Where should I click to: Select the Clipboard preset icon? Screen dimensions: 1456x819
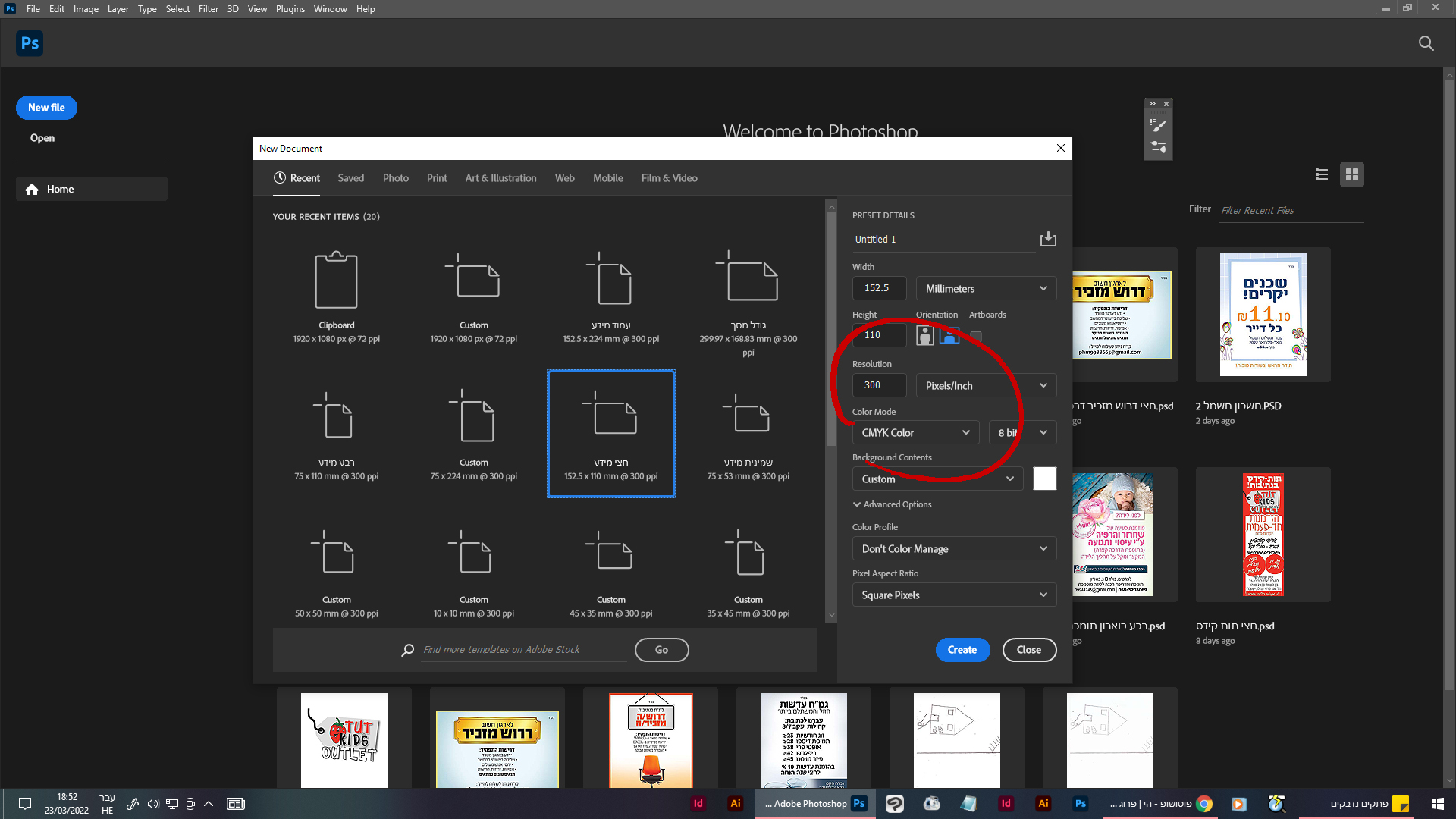pos(336,281)
